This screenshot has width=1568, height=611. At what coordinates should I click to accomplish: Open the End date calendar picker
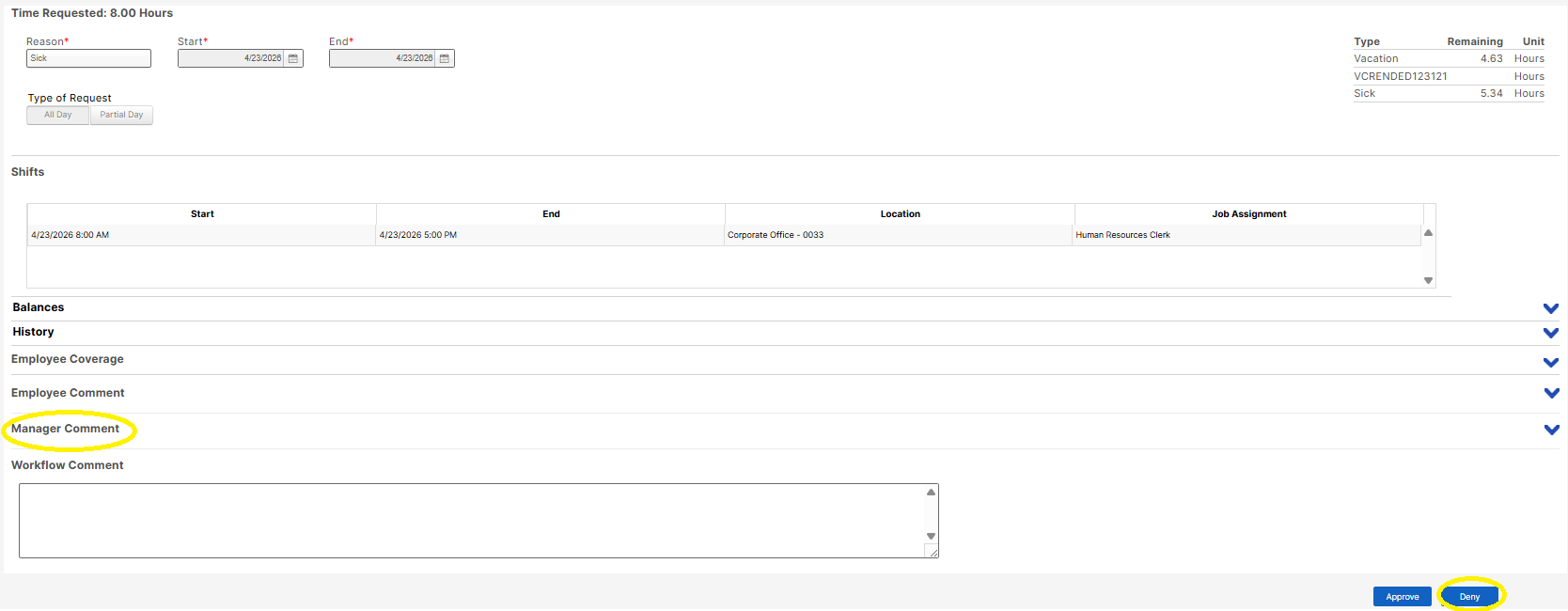[x=445, y=58]
